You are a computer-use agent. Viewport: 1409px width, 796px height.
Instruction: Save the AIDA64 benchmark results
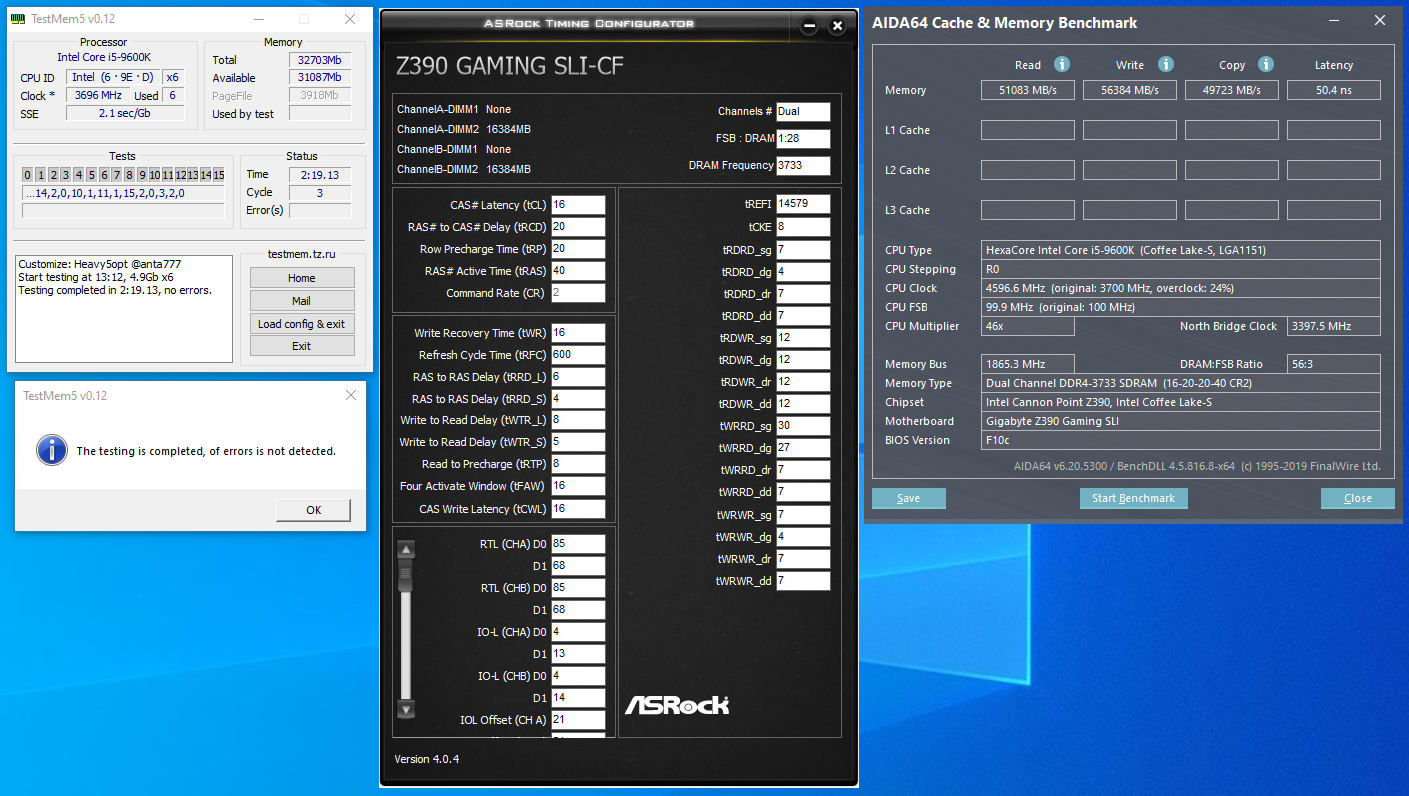click(x=909, y=498)
